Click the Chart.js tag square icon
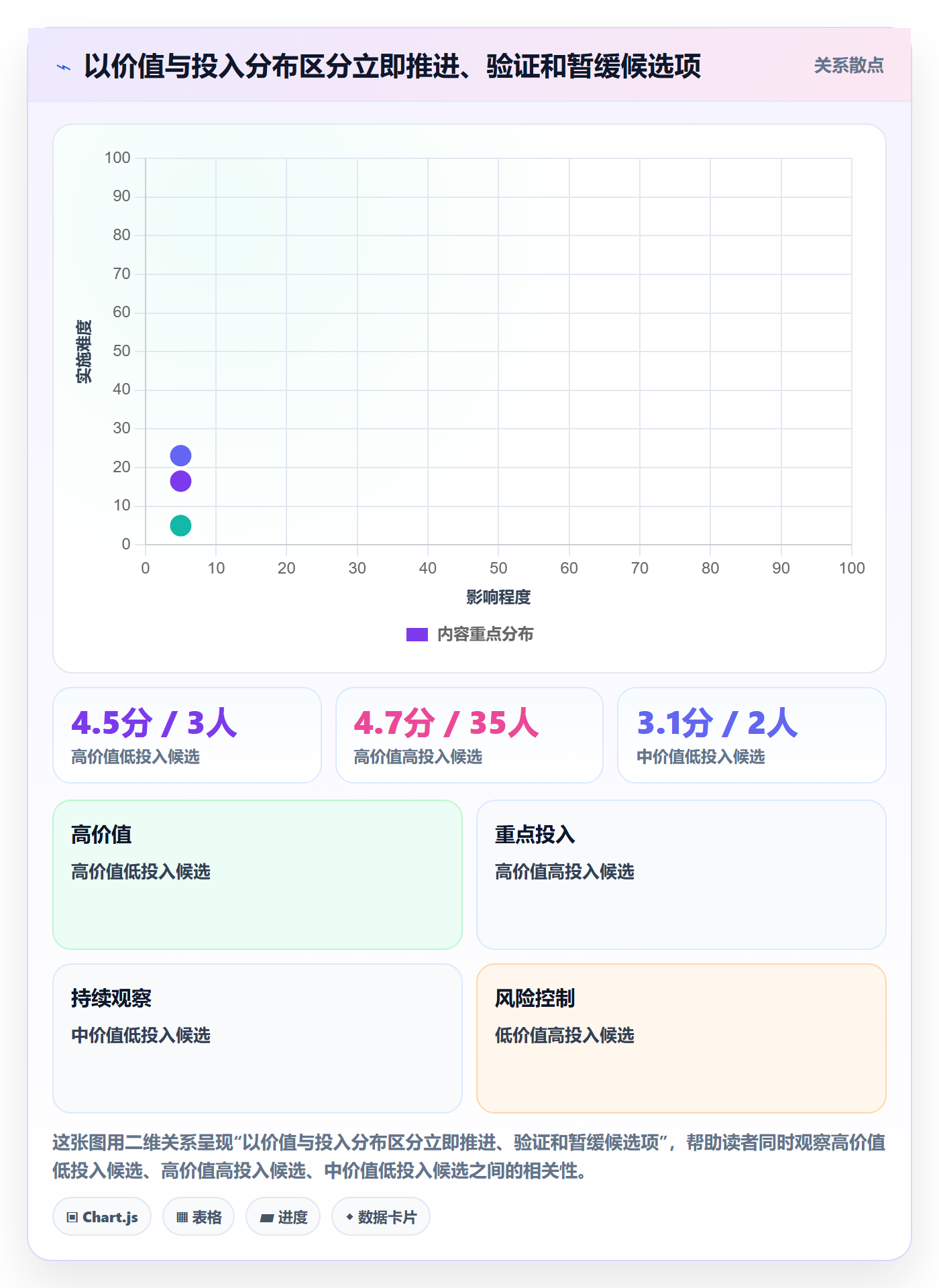 [72, 1218]
